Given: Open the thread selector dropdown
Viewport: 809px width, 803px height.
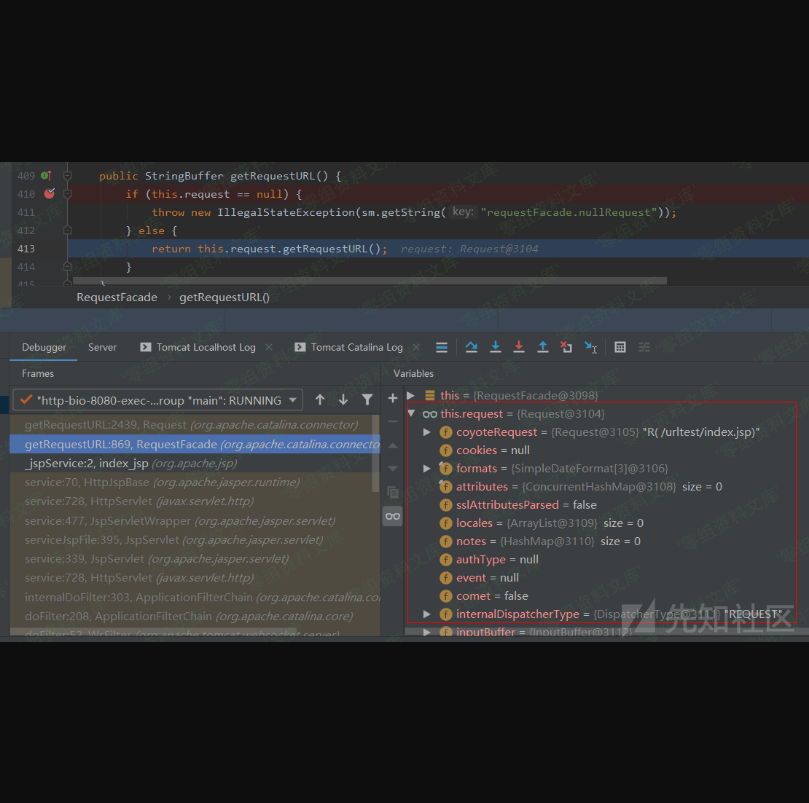Looking at the screenshot, I should coord(157,400).
